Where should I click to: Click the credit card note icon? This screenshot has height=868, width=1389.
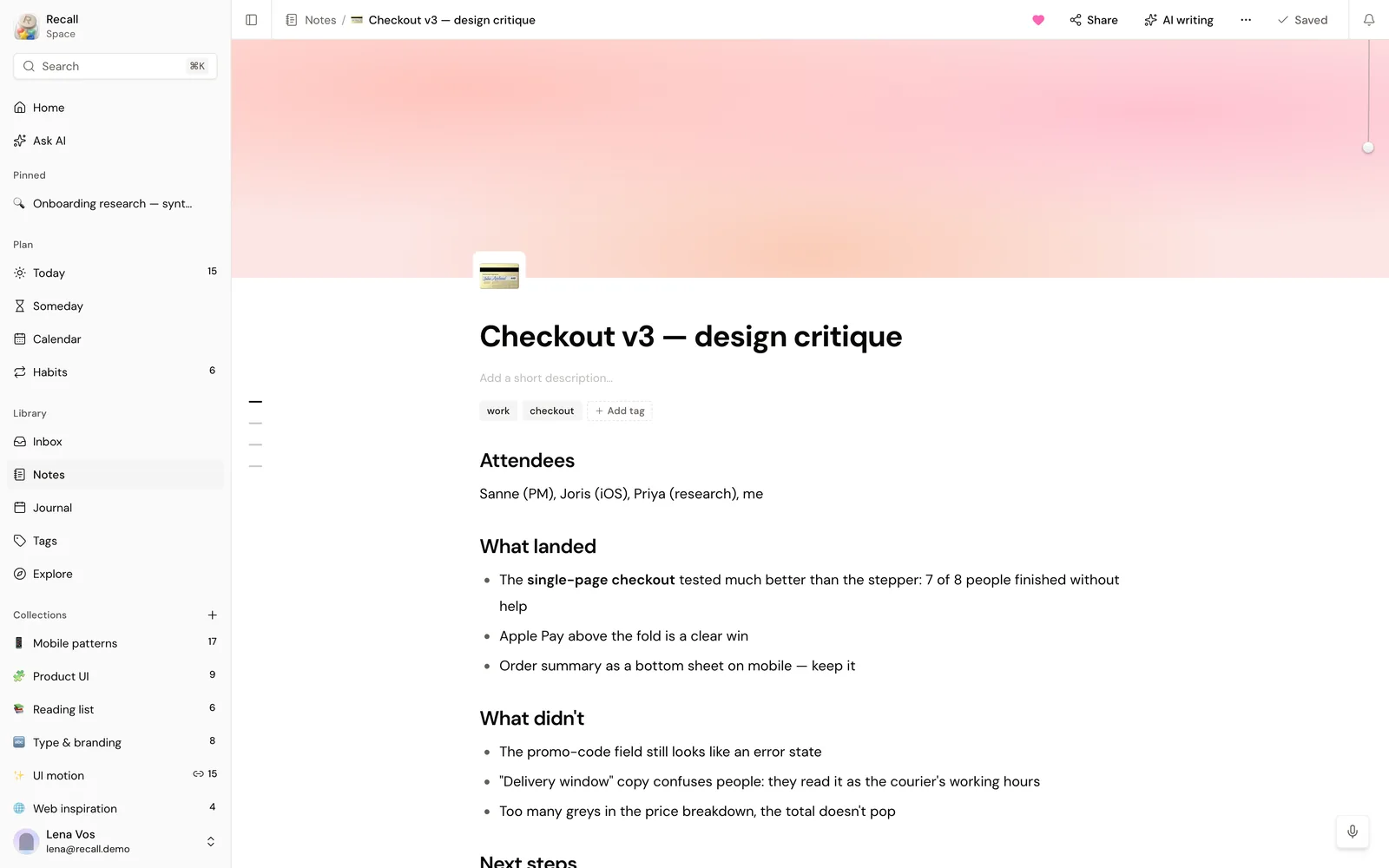point(499,276)
